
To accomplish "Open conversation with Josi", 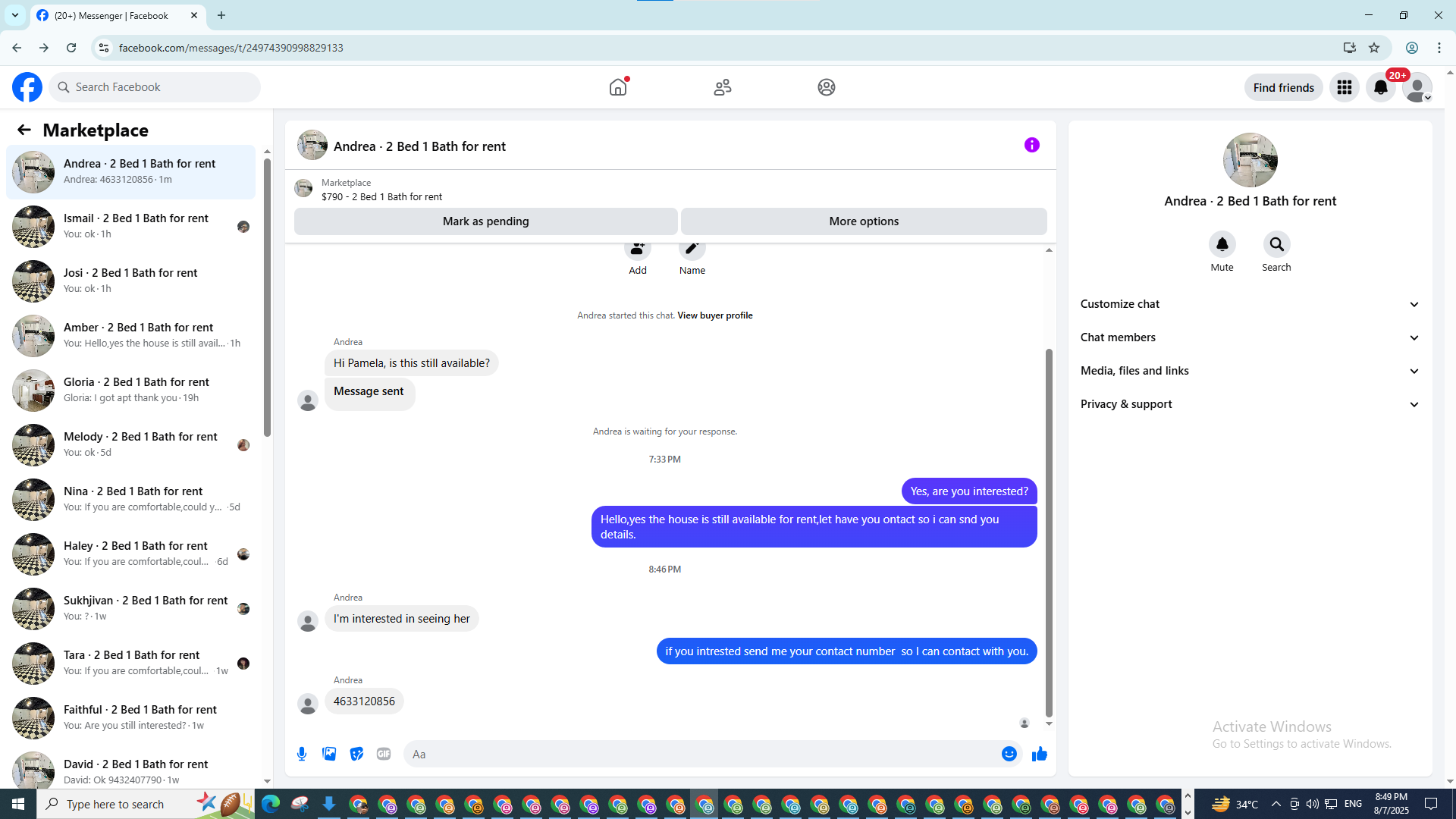I will (x=131, y=281).
